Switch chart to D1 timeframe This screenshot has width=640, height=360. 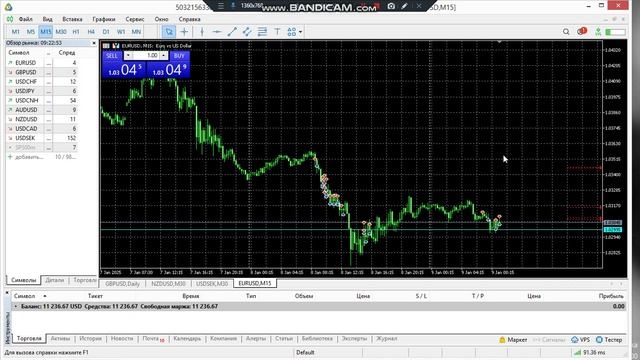pyautogui.click(x=106, y=31)
